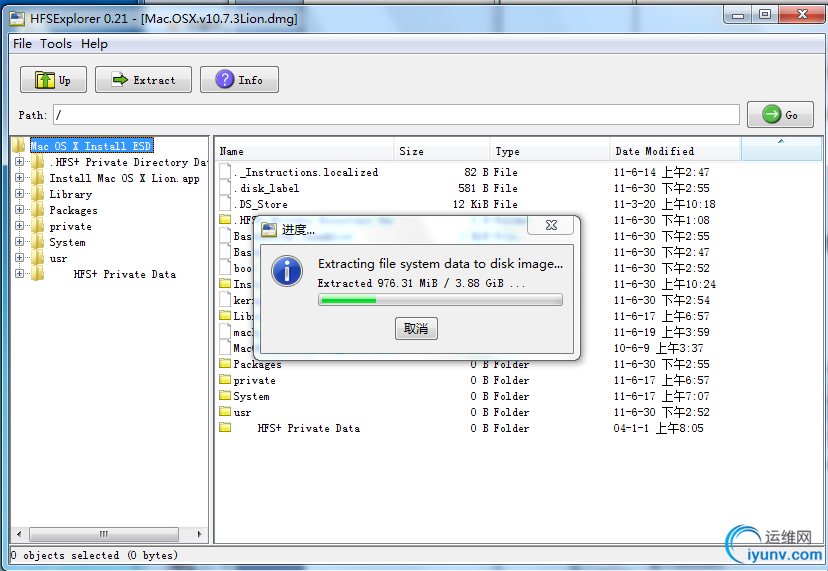Expand the private tree node
This screenshot has height=571, width=828.
point(20,226)
